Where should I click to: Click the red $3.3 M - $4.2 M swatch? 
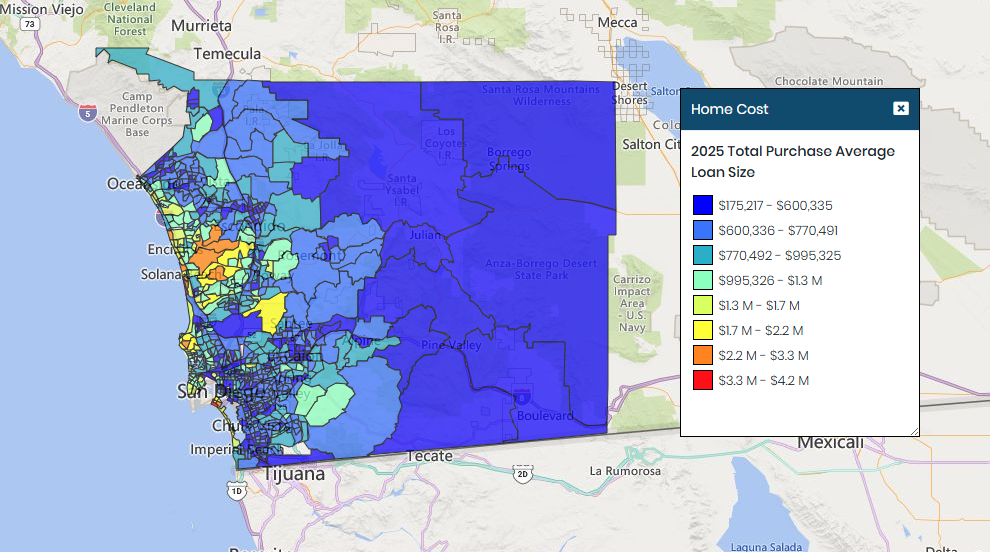point(703,380)
